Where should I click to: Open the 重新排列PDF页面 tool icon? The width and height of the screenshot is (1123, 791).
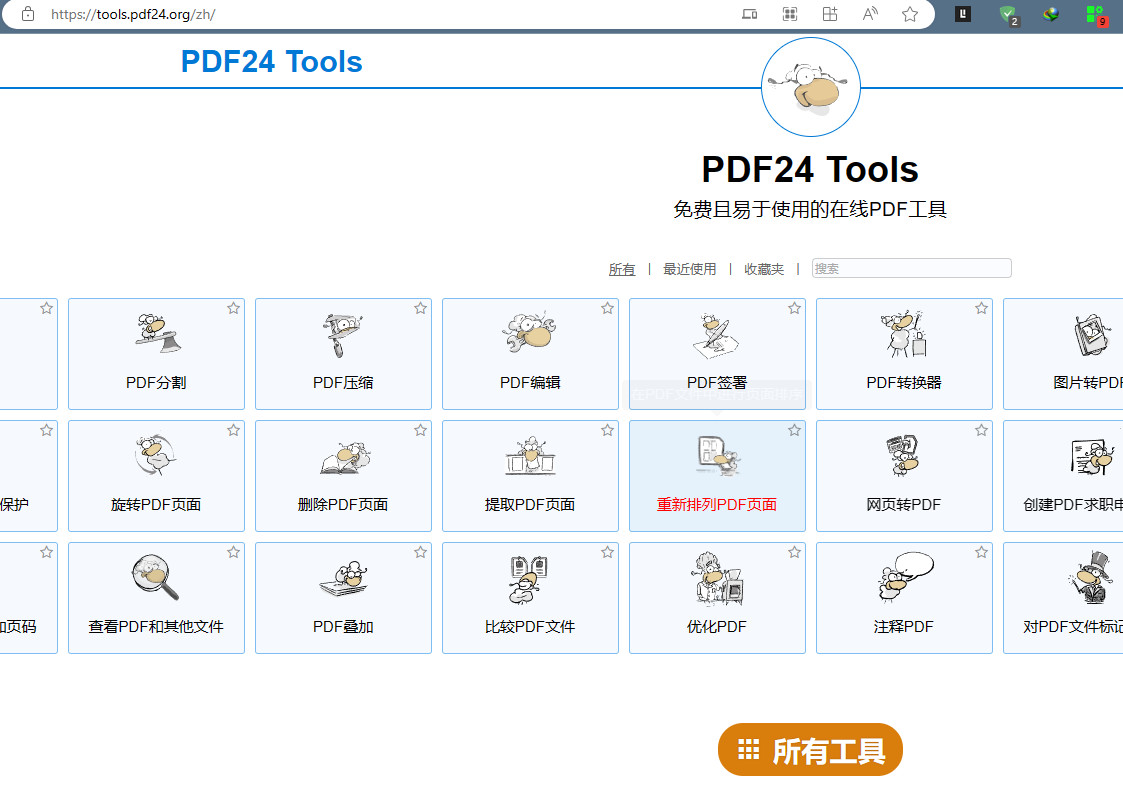[x=718, y=456]
